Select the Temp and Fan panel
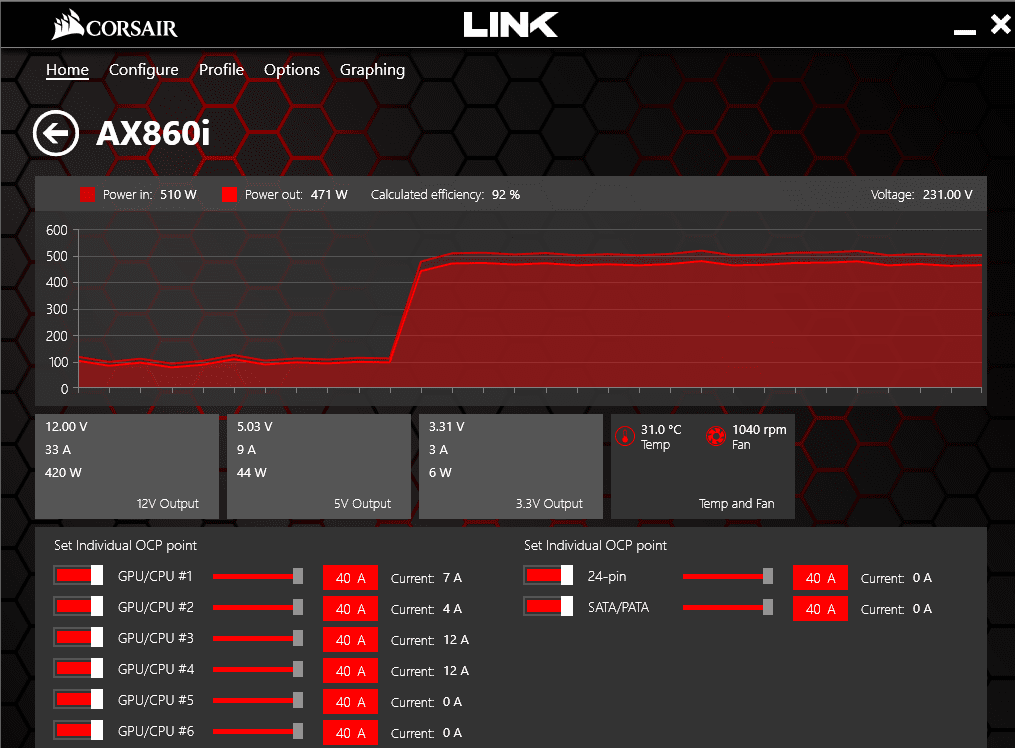This screenshot has height=748, width=1015. (x=703, y=466)
